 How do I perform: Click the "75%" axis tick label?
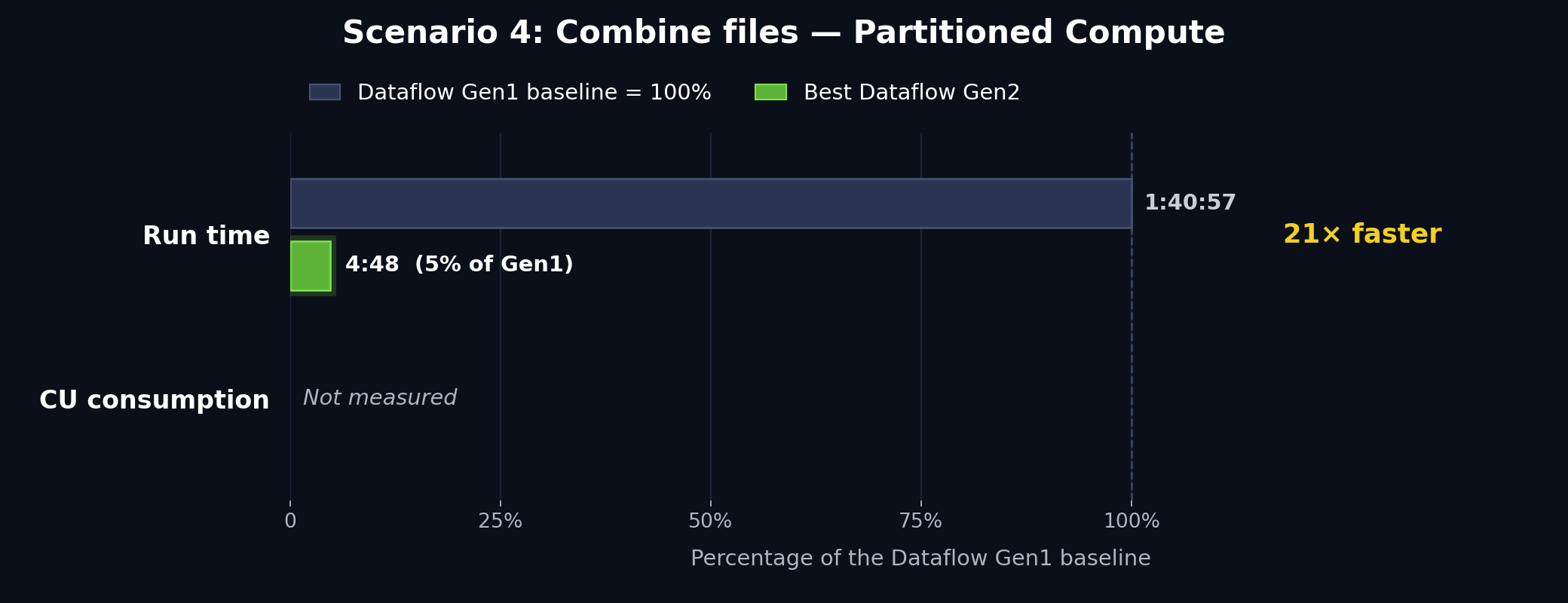[x=920, y=521]
